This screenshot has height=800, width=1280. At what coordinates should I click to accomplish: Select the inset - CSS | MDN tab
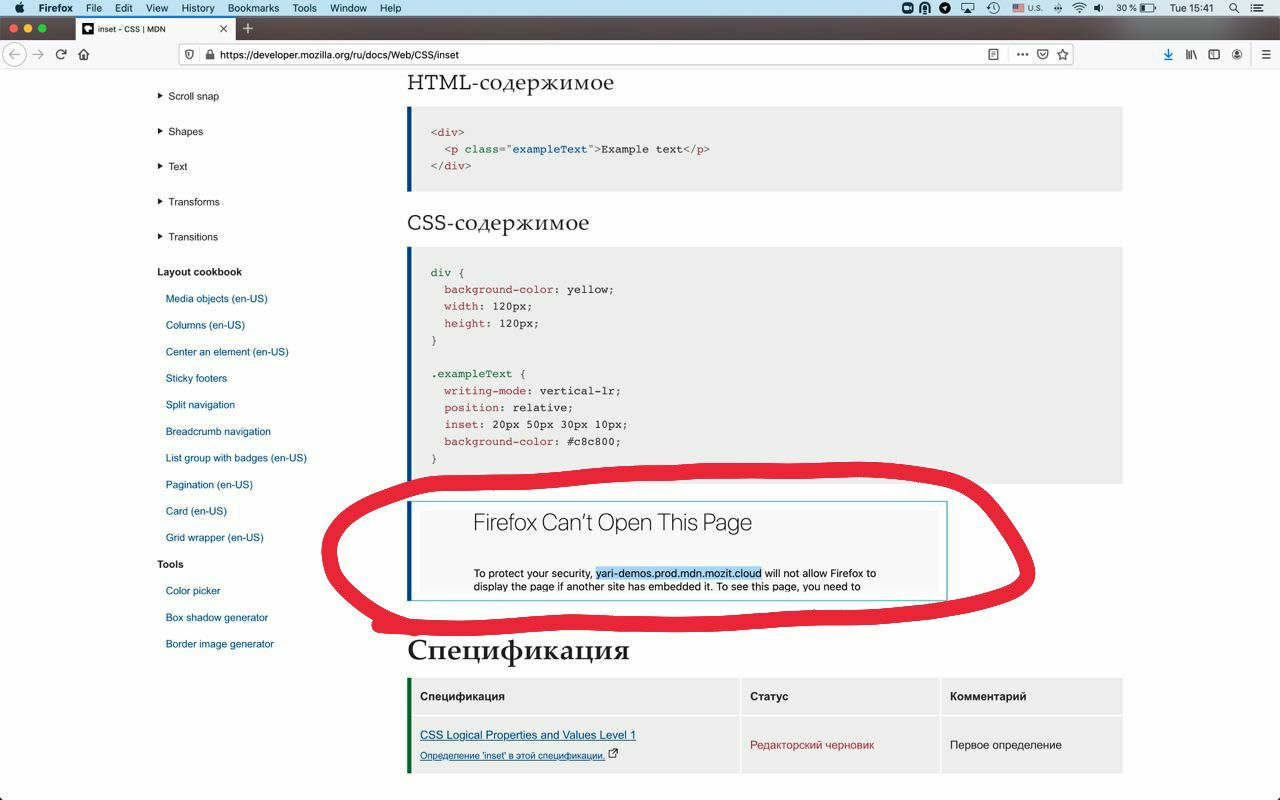coord(154,29)
